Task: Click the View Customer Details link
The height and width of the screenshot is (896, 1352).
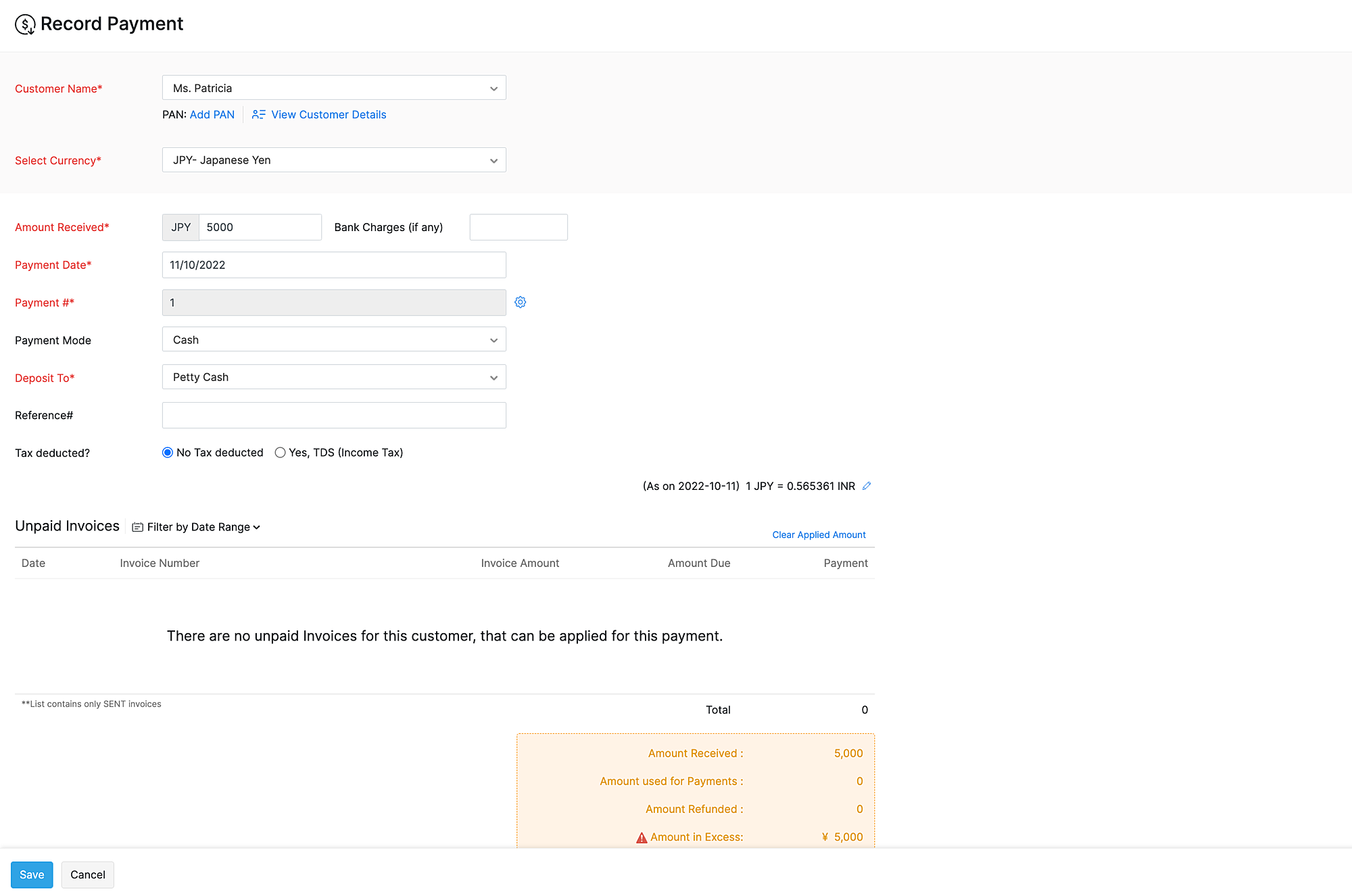Action: pos(328,114)
